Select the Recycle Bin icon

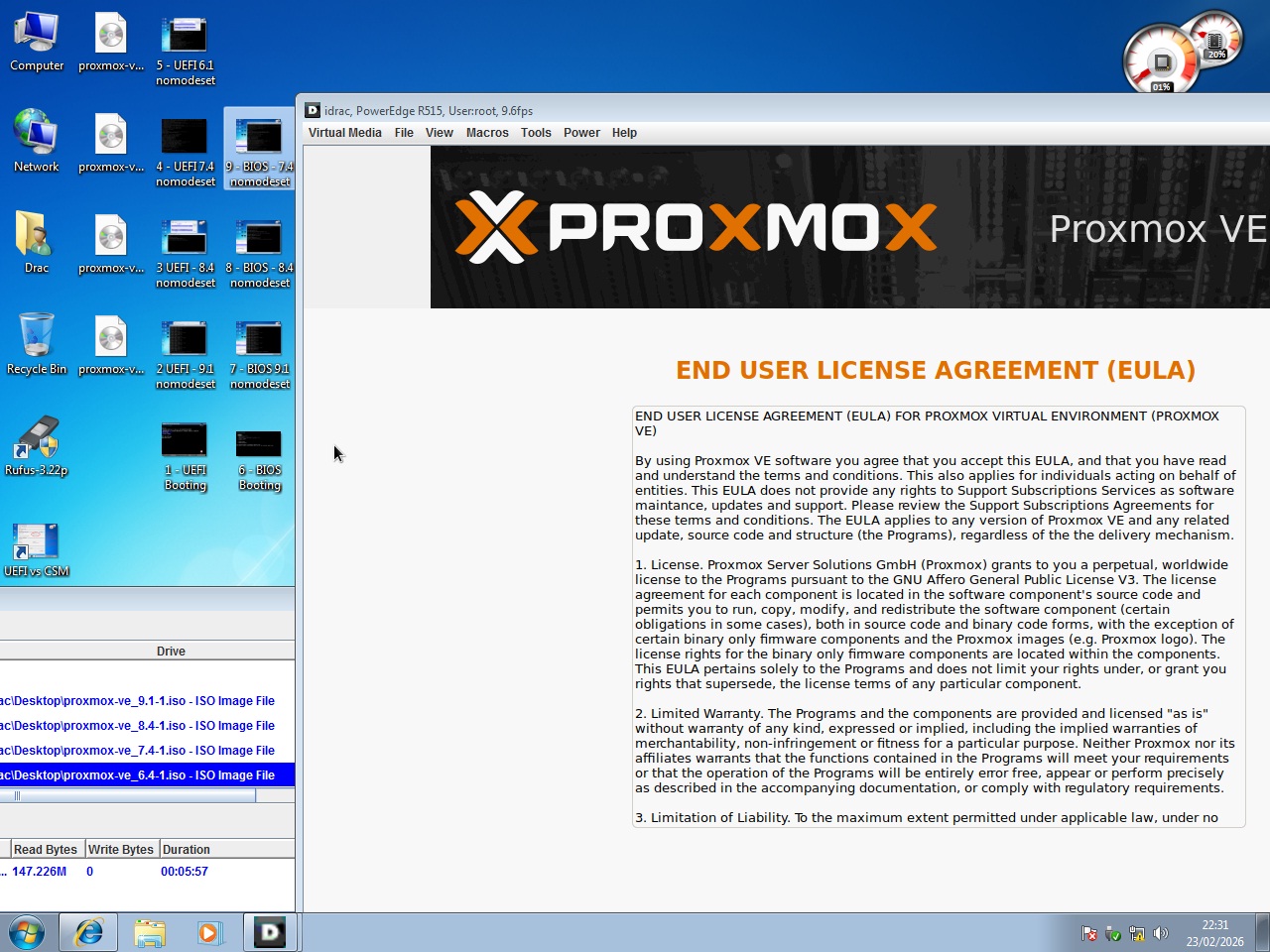37,344
